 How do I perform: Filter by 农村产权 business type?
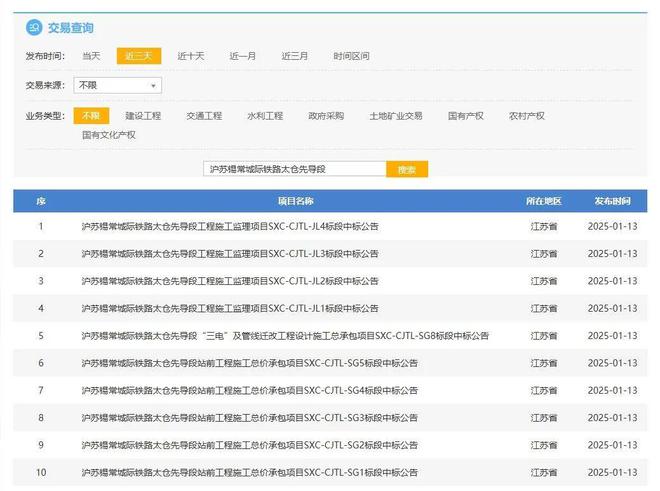pos(527,116)
